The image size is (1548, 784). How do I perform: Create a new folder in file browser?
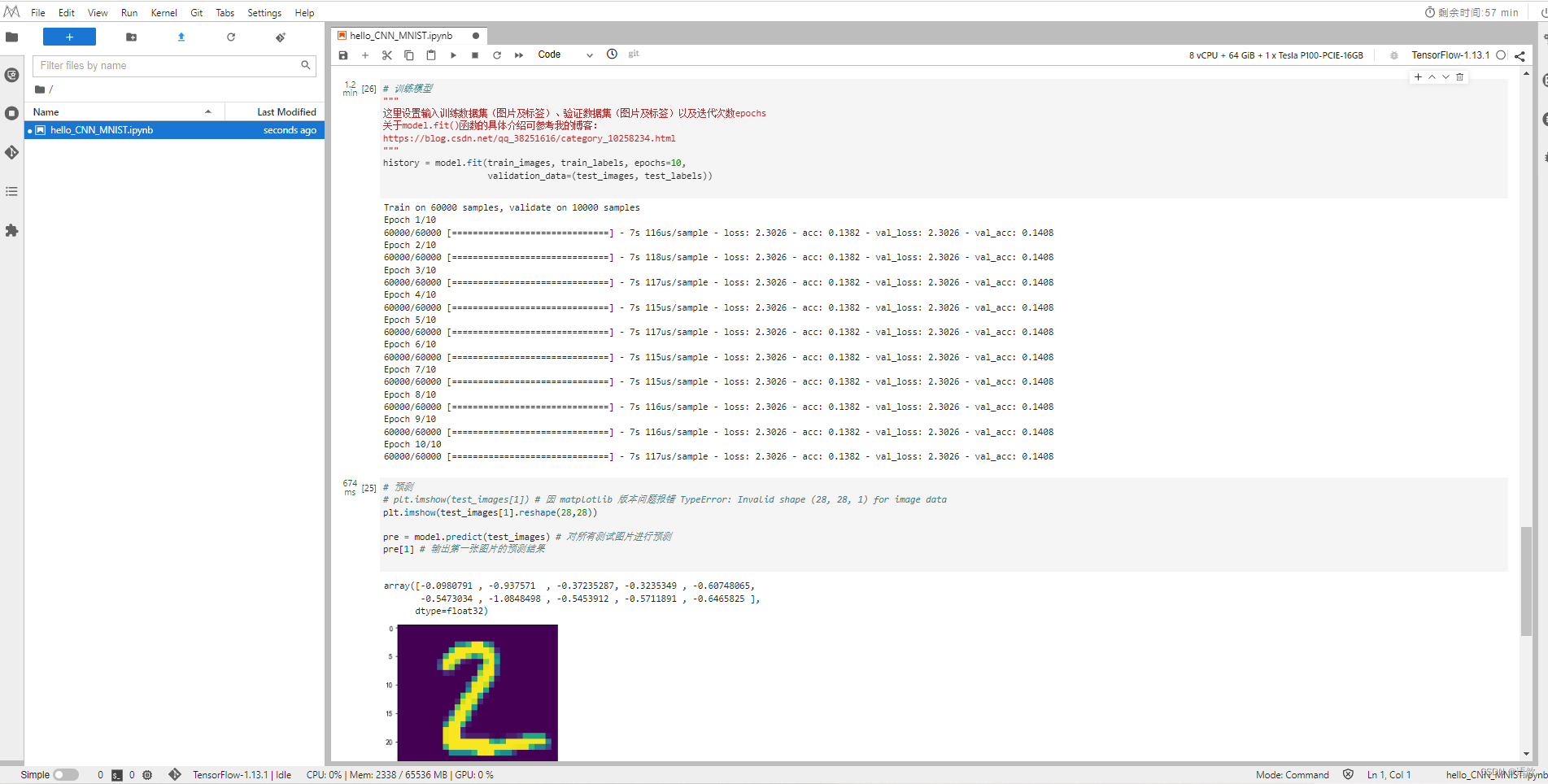[x=131, y=37]
